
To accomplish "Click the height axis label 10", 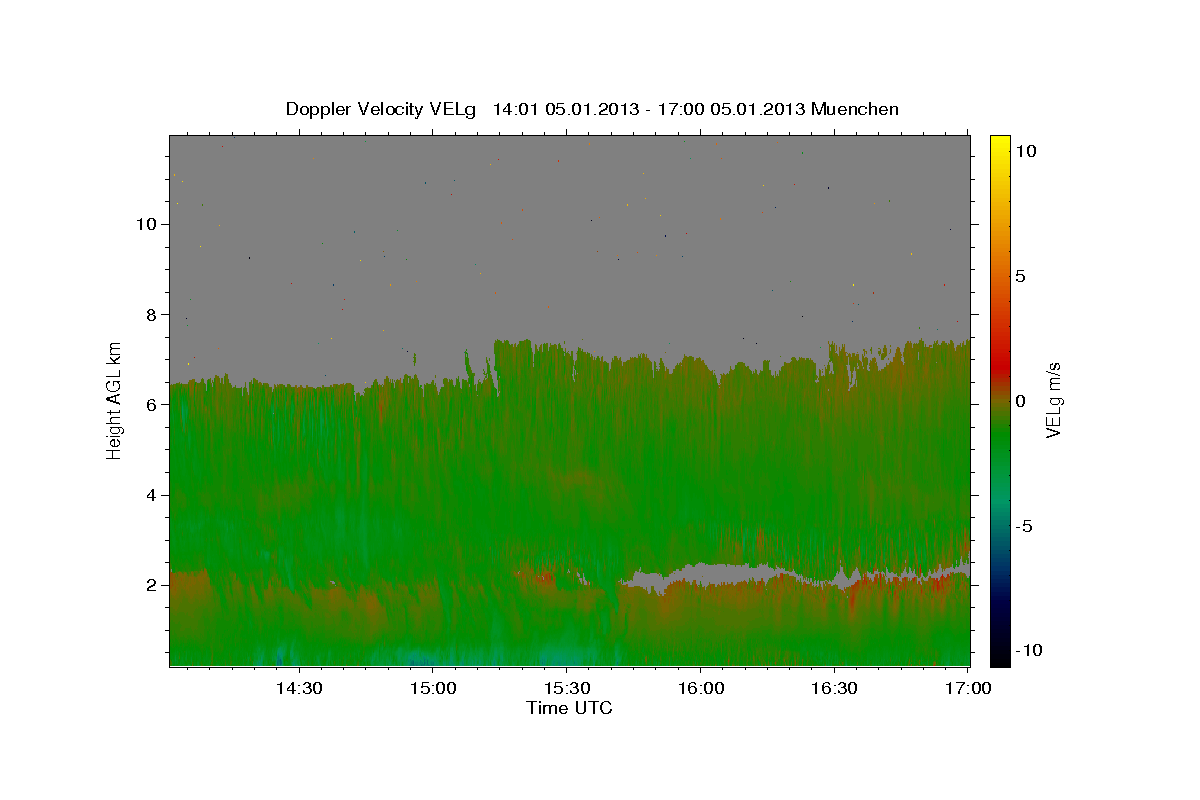I will [147, 224].
